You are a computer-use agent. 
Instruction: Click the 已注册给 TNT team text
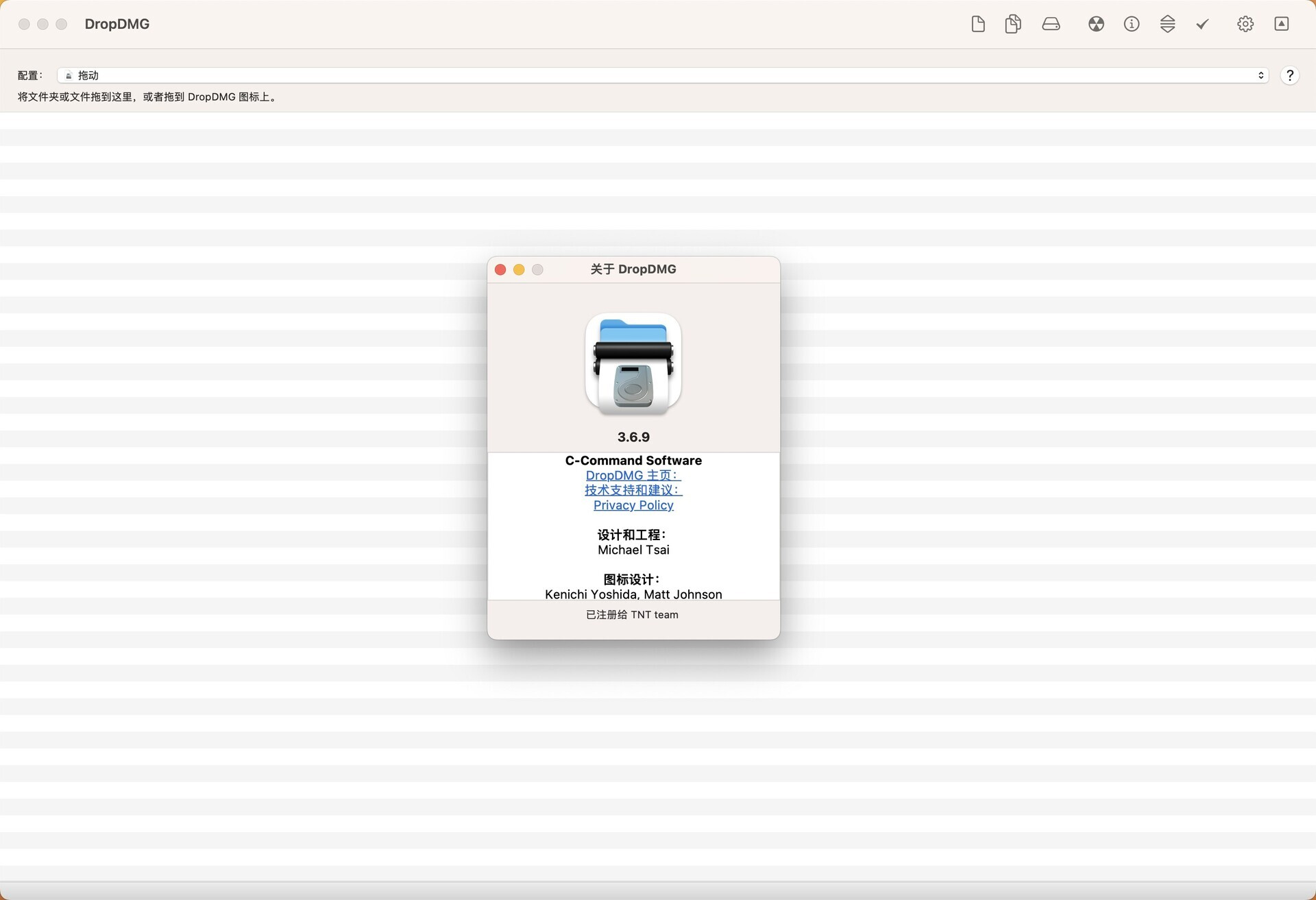632,615
